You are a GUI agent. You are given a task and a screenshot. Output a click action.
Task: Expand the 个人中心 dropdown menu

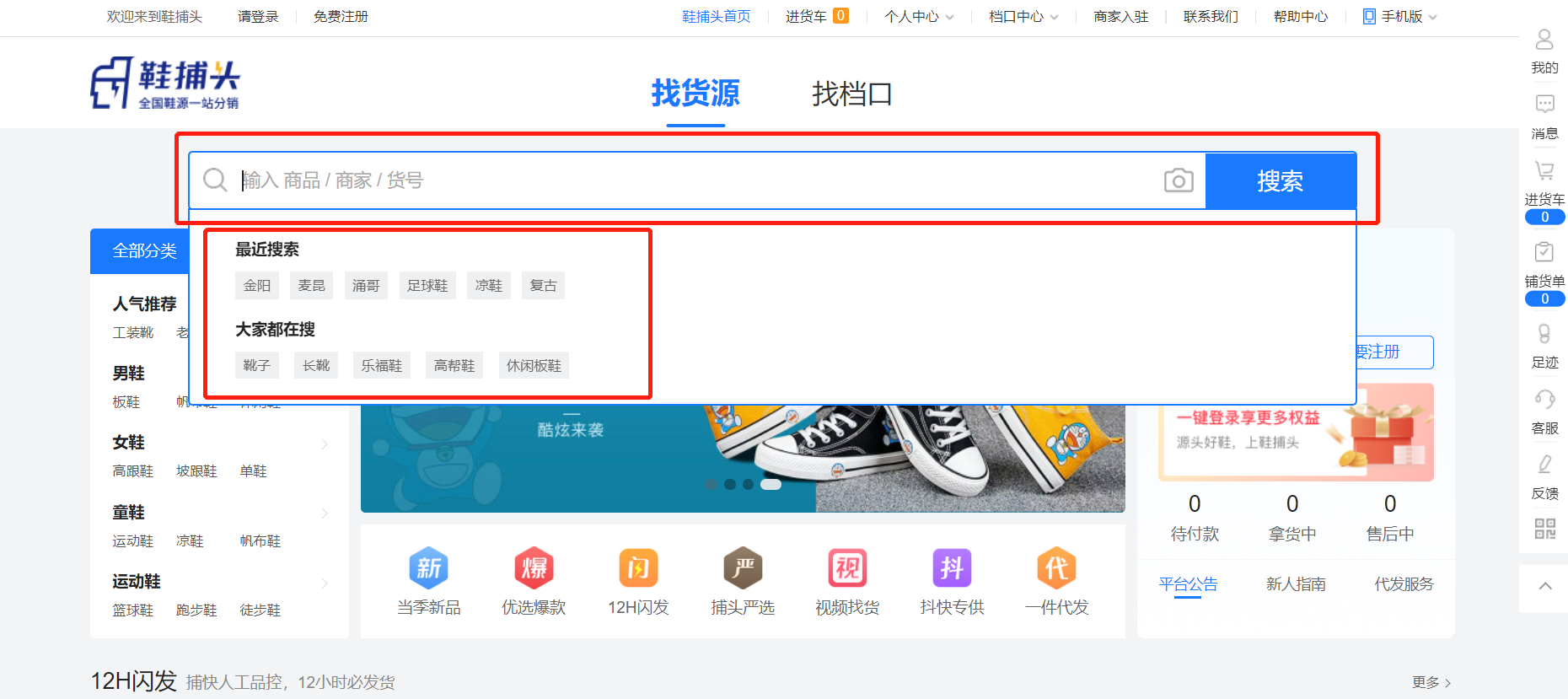pyautogui.click(x=918, y=17)
